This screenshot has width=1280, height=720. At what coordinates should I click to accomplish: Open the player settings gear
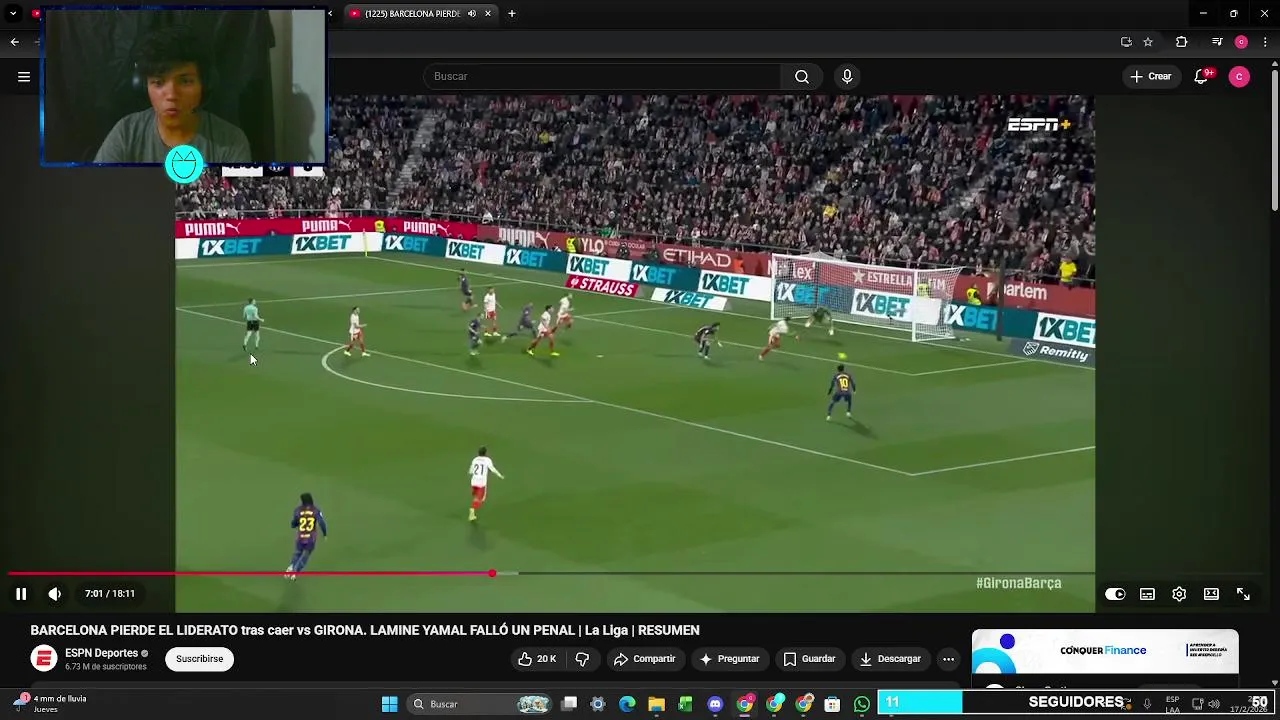point(1179,594)
